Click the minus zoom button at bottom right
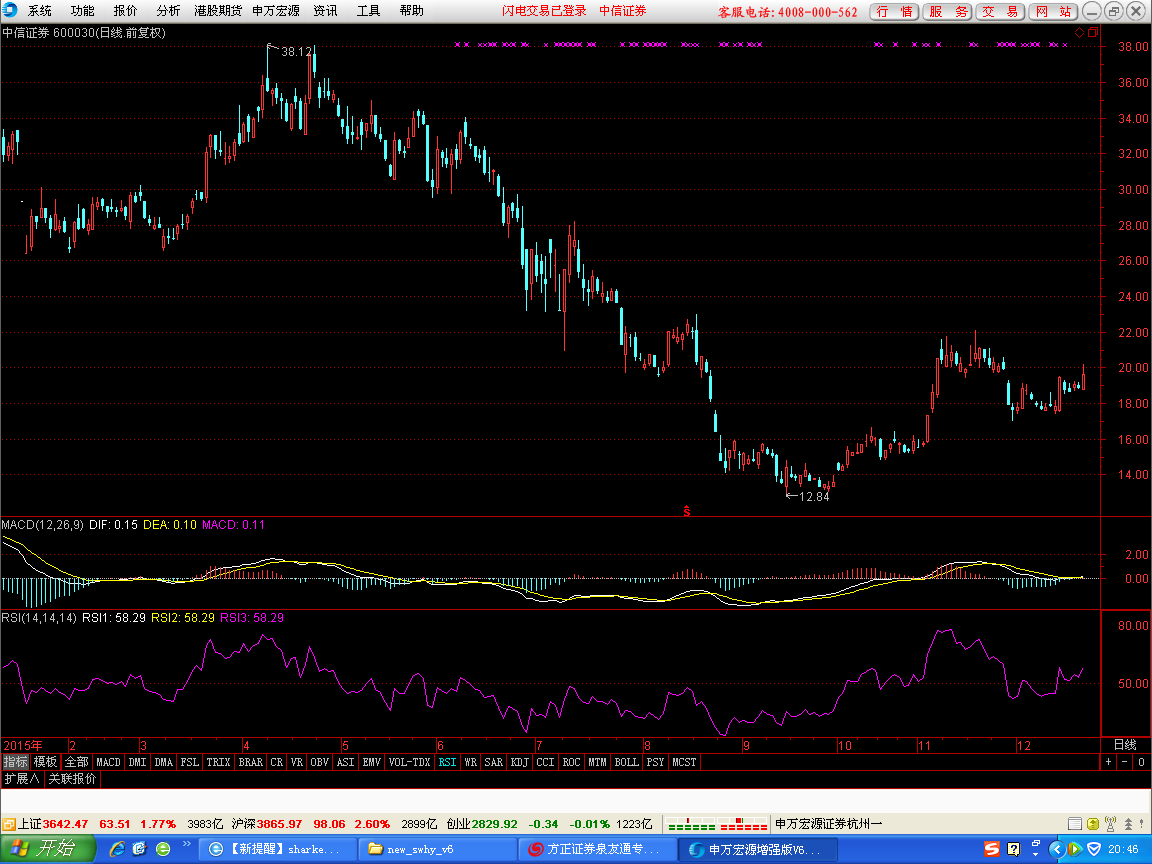 [x=1125, y=762]
